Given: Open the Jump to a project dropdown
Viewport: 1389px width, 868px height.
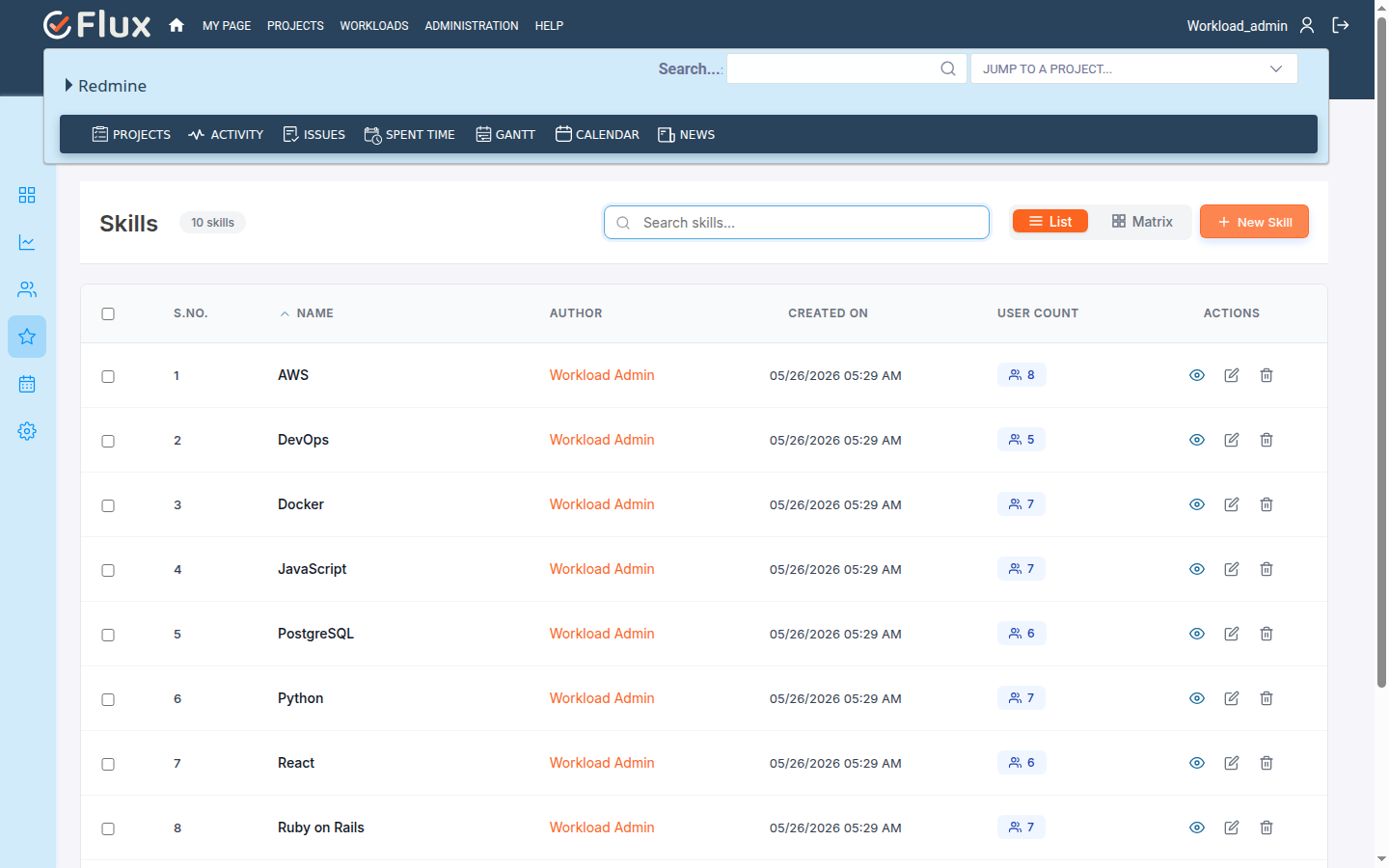Looking at the screenshot, I should coord(1134,68).
